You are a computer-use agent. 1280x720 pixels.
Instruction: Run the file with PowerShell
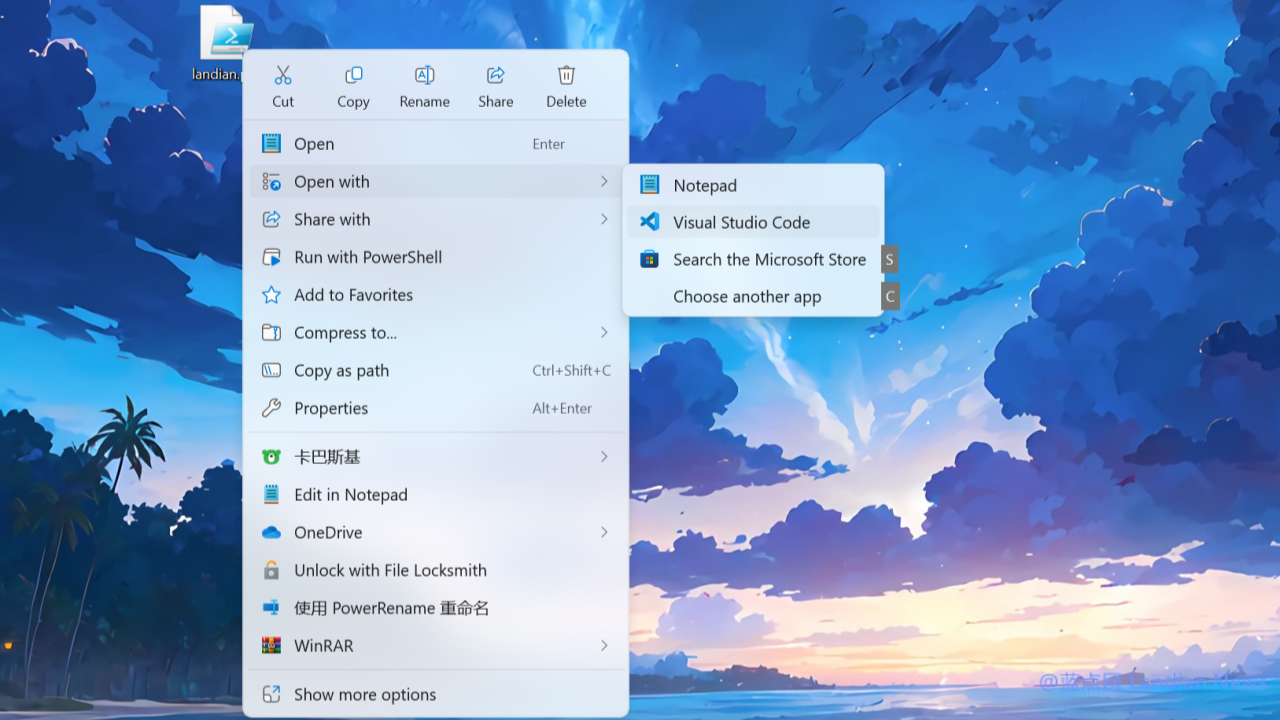point(367,257)
